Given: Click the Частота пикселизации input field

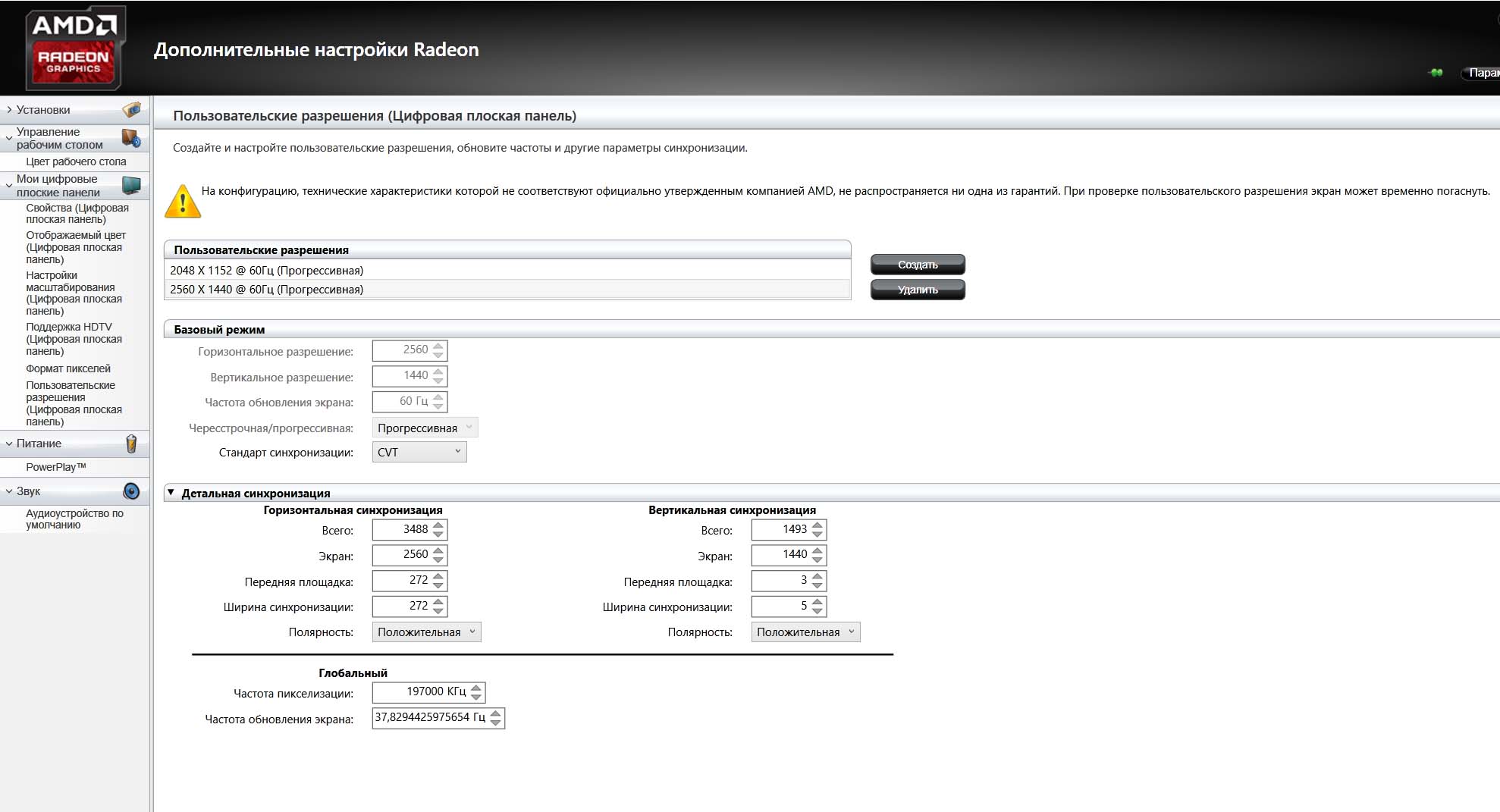Looking at the screenshot, I should click(x=421, y=691).
